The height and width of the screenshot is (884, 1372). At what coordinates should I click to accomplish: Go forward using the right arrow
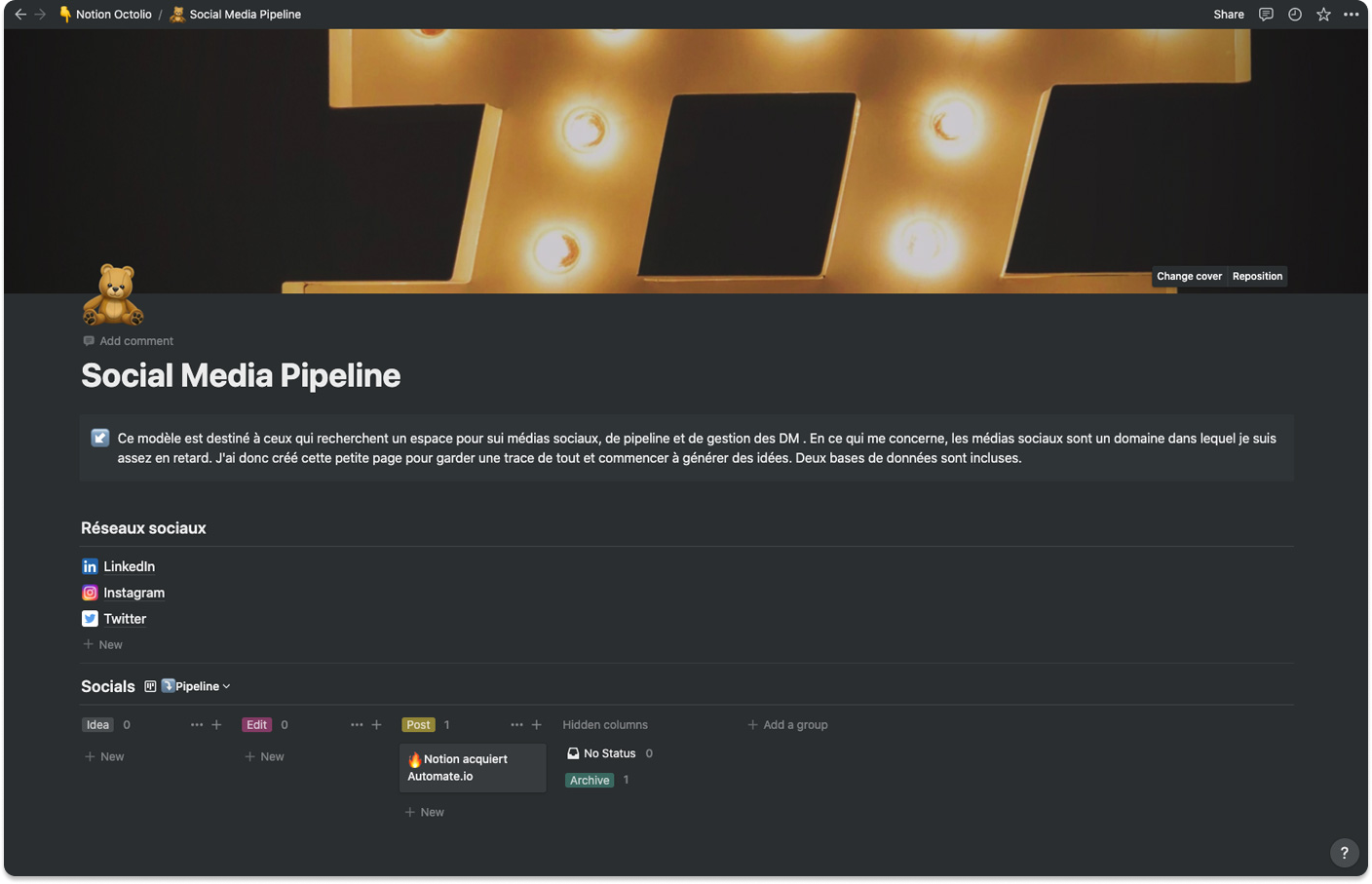click(40, 15)
